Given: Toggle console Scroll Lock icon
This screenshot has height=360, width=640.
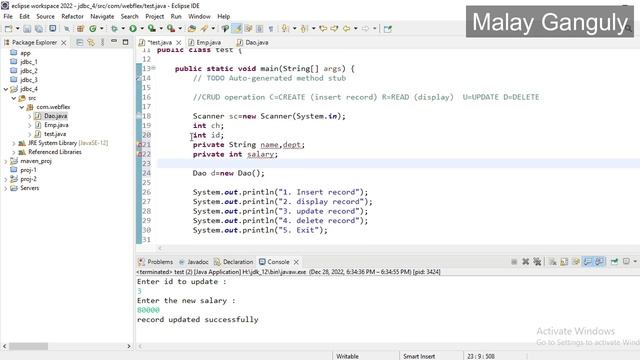Looking at the screenshot, I should click(x=564, y=262).
